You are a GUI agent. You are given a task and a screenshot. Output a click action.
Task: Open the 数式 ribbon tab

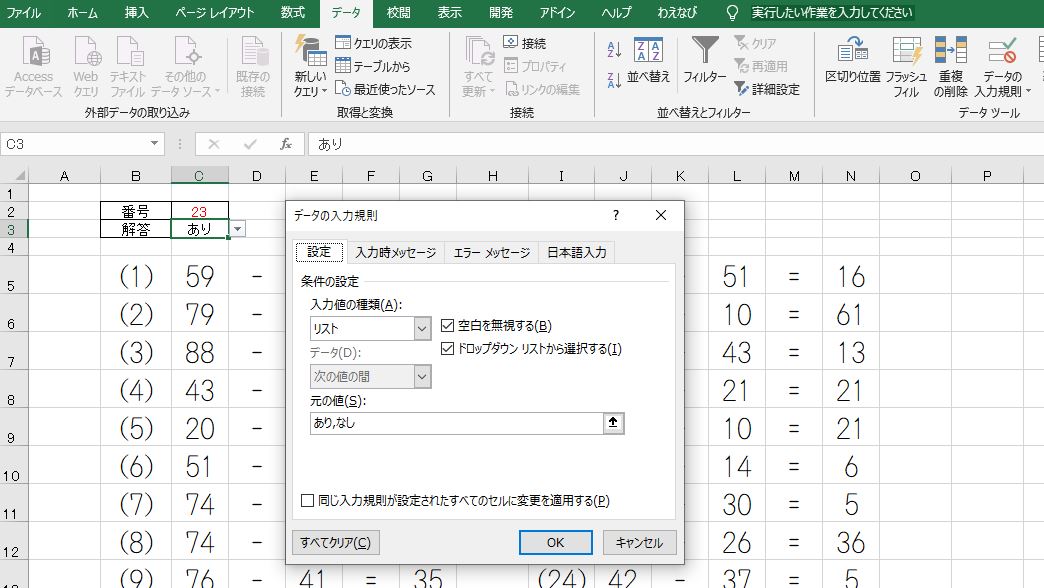pyautogui.click(x=292, y=13)
